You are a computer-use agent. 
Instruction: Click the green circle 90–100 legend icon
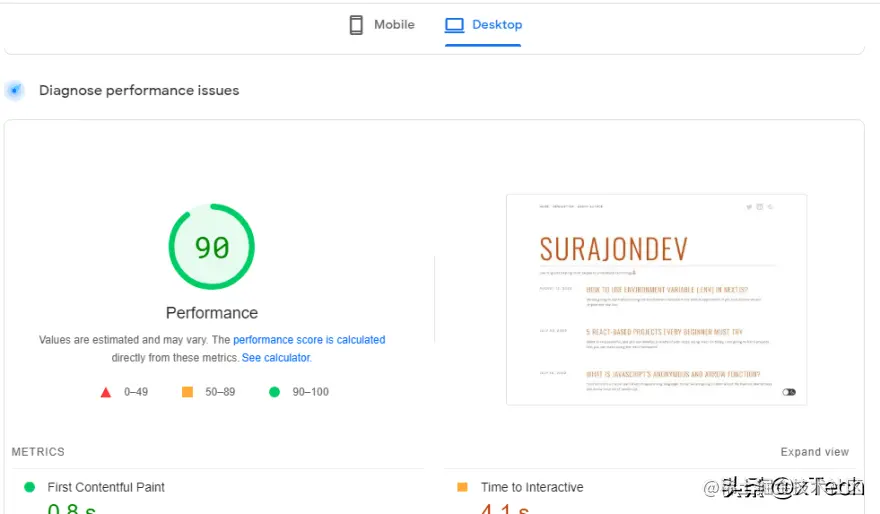[x=274, y=392]
